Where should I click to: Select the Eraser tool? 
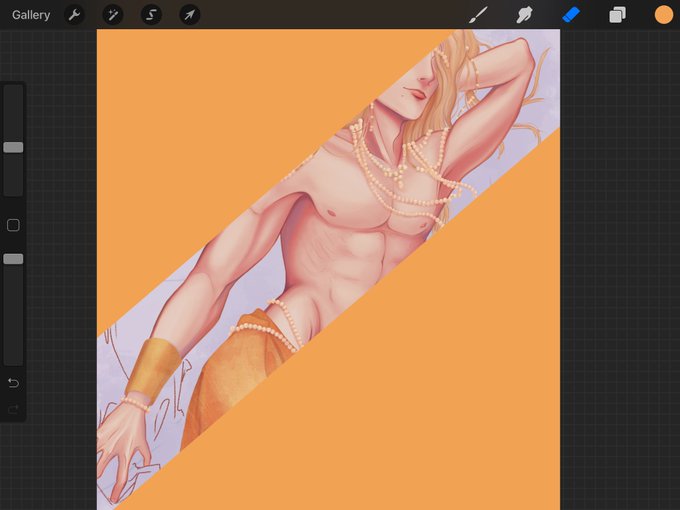(571, 15)
